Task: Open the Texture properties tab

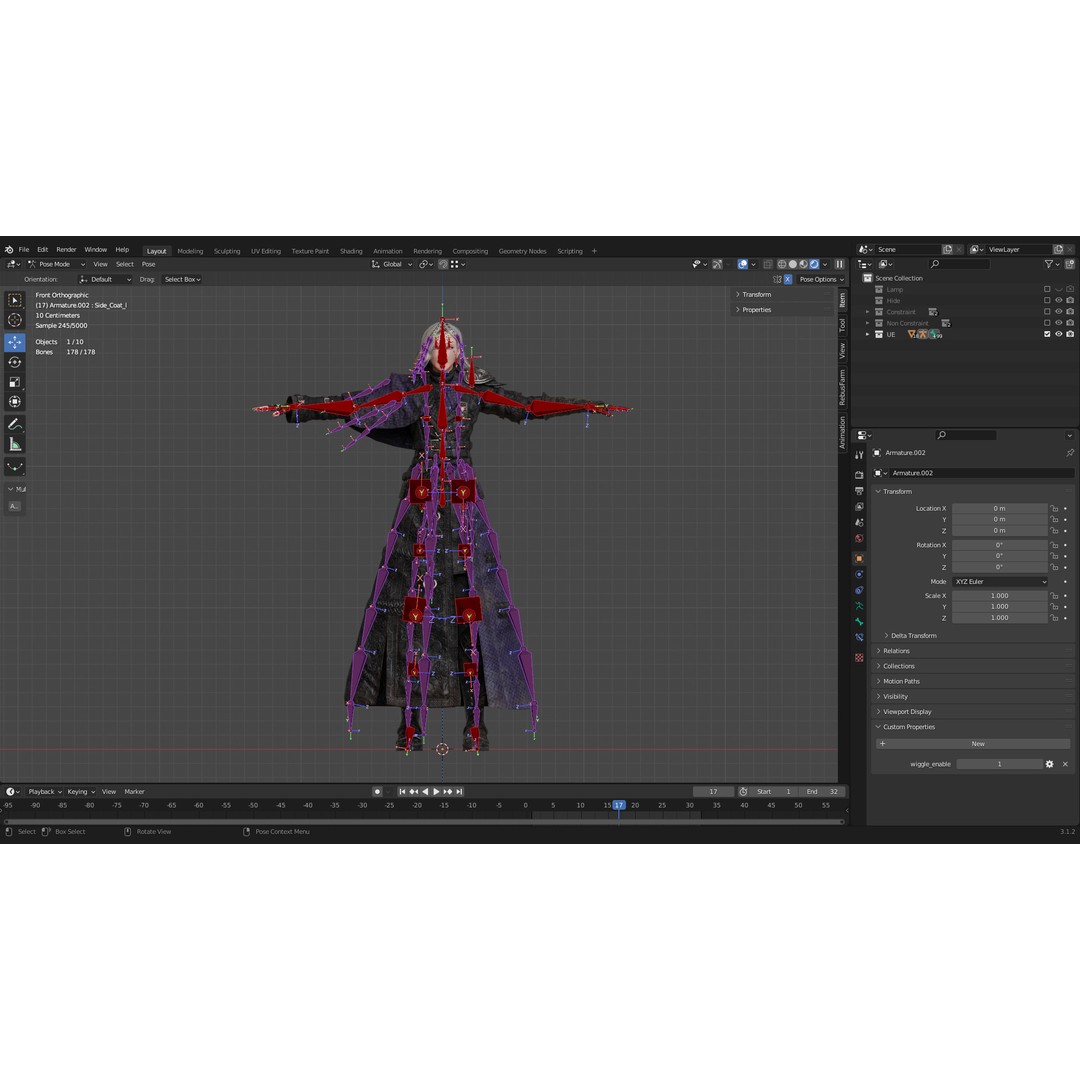Action: [x=859, y=658]
